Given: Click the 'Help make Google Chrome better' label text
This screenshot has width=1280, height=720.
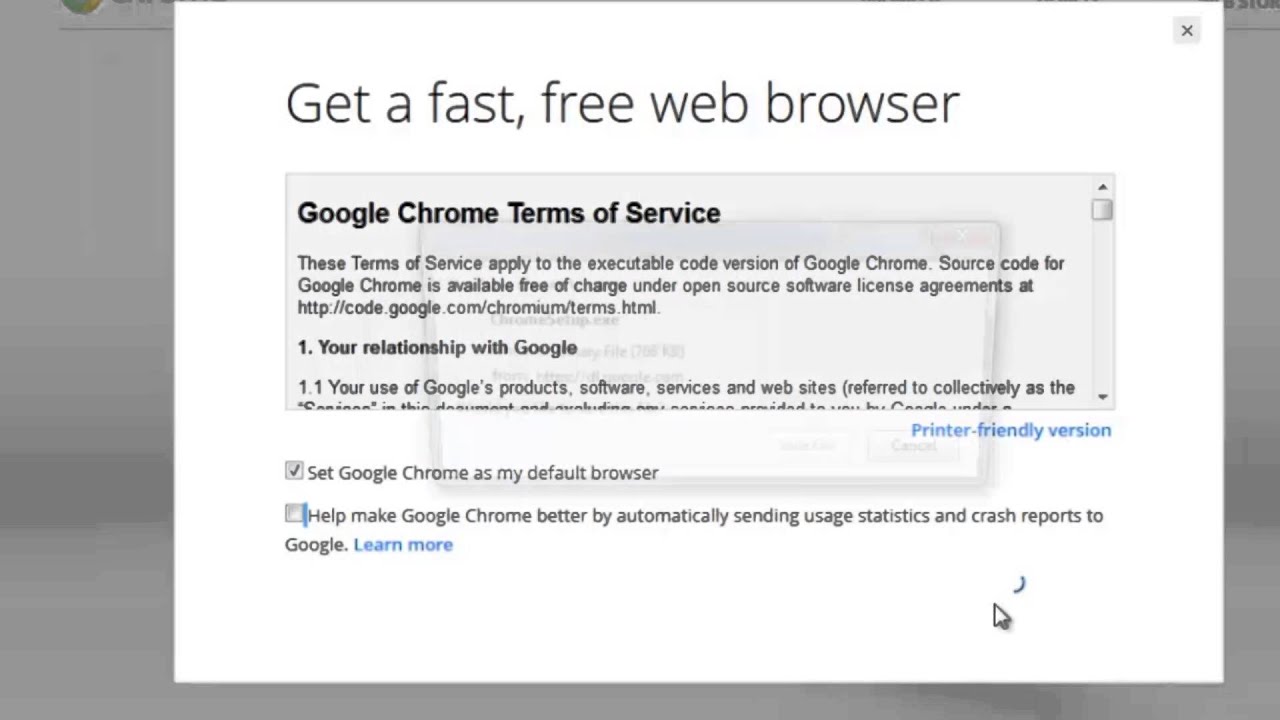Looking at the screenshot, I should [x=700, y=516].
